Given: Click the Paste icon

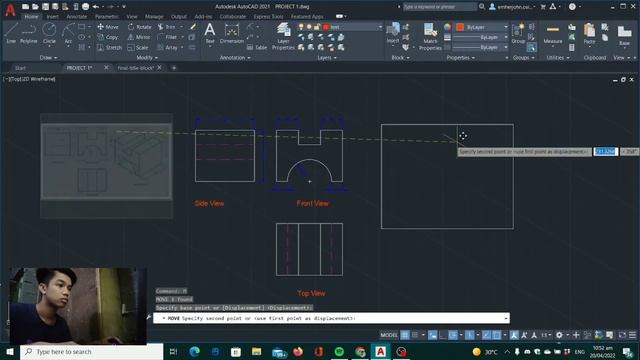Looking at the screenshot, I should point(589,33).
